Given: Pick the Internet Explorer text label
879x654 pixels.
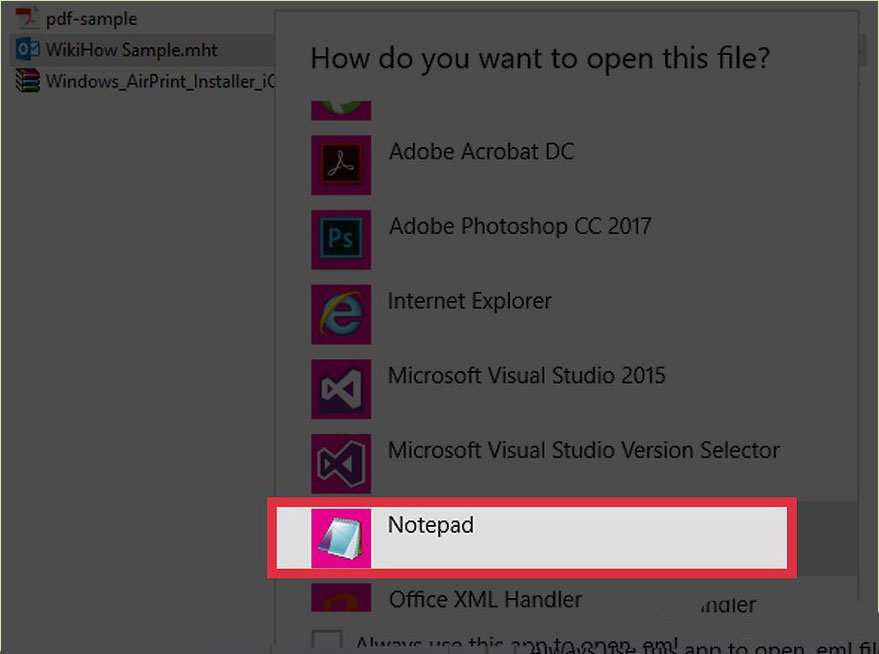Looking at the screenshot, I should pyautogui.click(x=469, y=300).
